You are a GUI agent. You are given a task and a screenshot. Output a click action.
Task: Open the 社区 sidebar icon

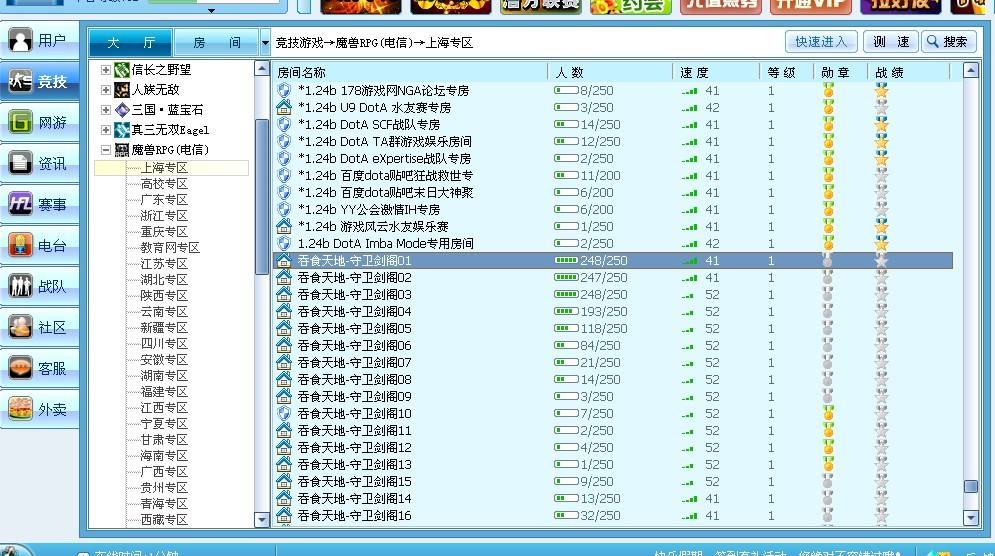pyautogui.click(x=20, y=327)
